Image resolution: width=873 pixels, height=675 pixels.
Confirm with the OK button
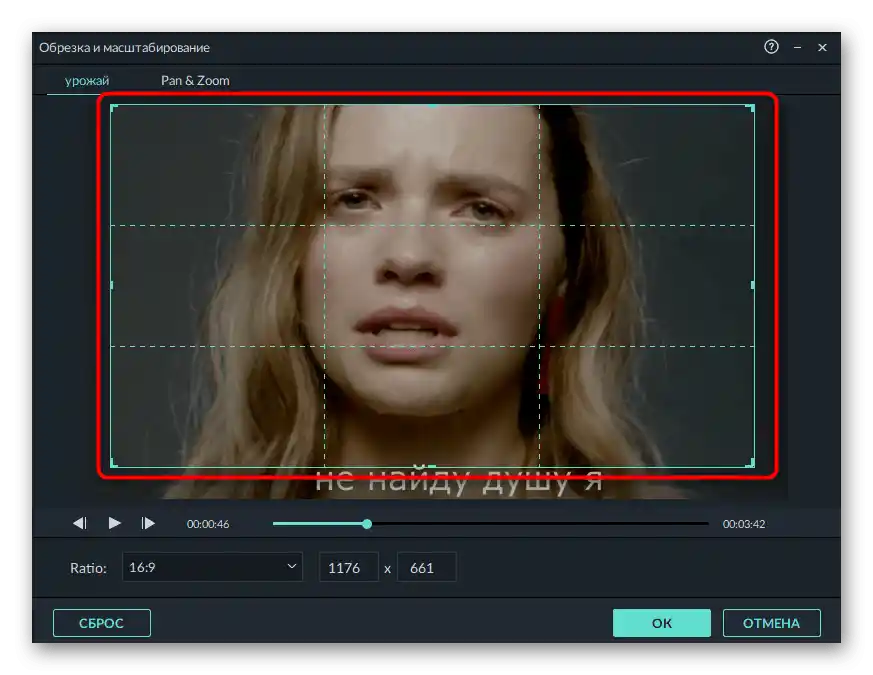pos(661,623)
